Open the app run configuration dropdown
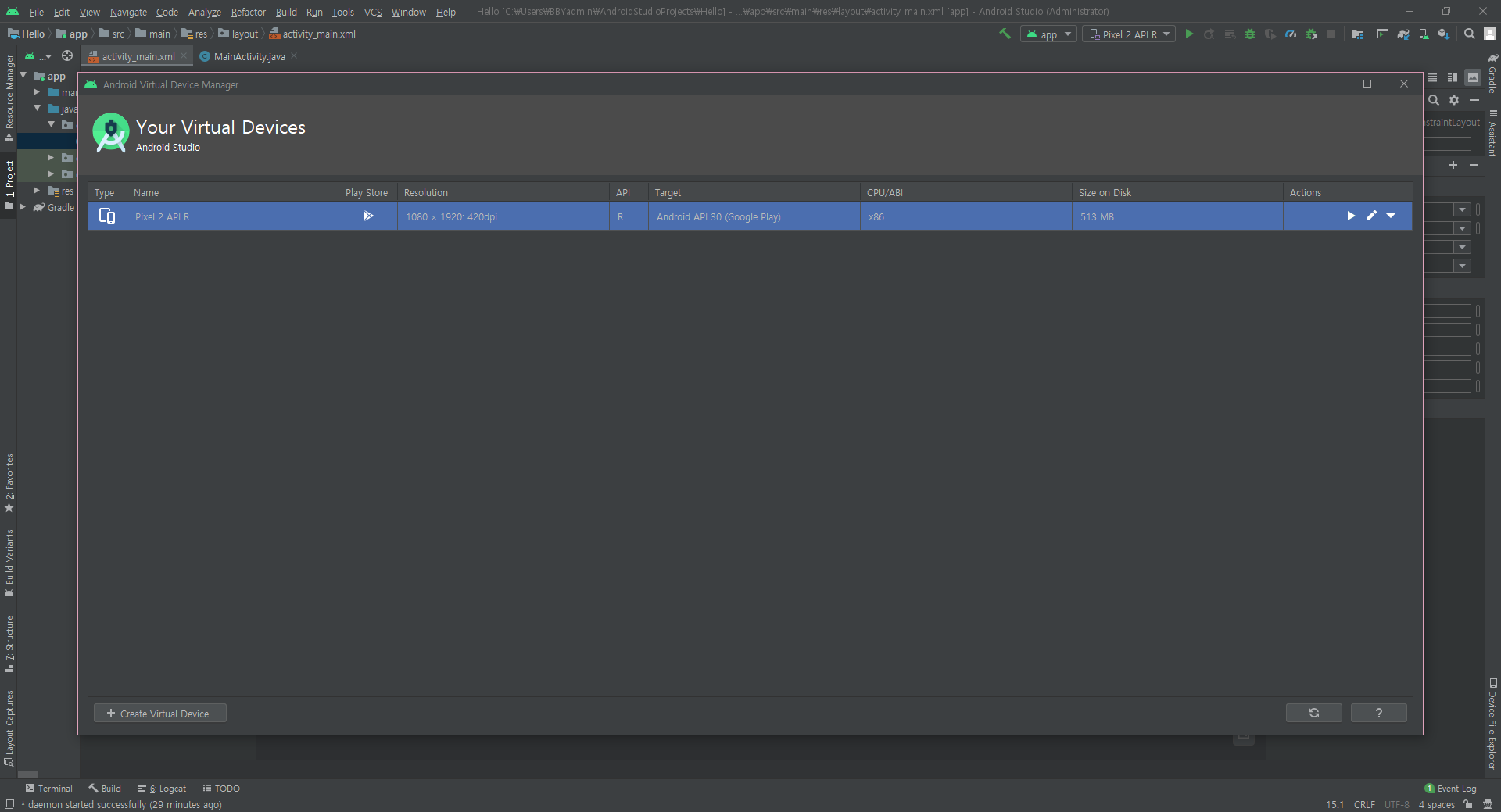Screen dimensions: 1501x812 (1048, 34)
